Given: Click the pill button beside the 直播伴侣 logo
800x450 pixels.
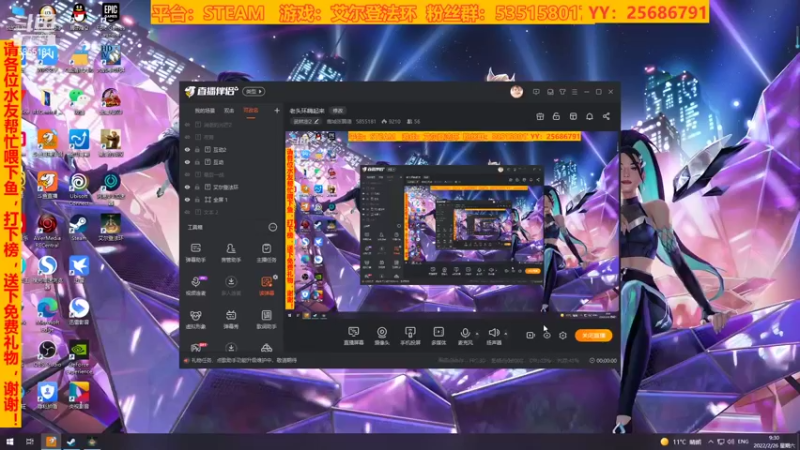Looking at the screenshot, I should (x=254, y=92).
